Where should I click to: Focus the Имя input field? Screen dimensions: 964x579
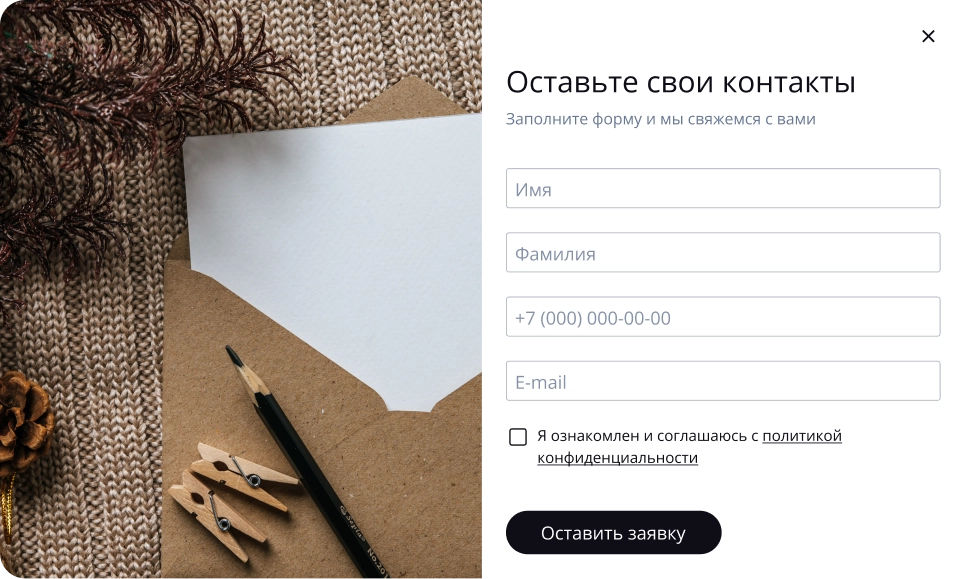tap(723, 188)
